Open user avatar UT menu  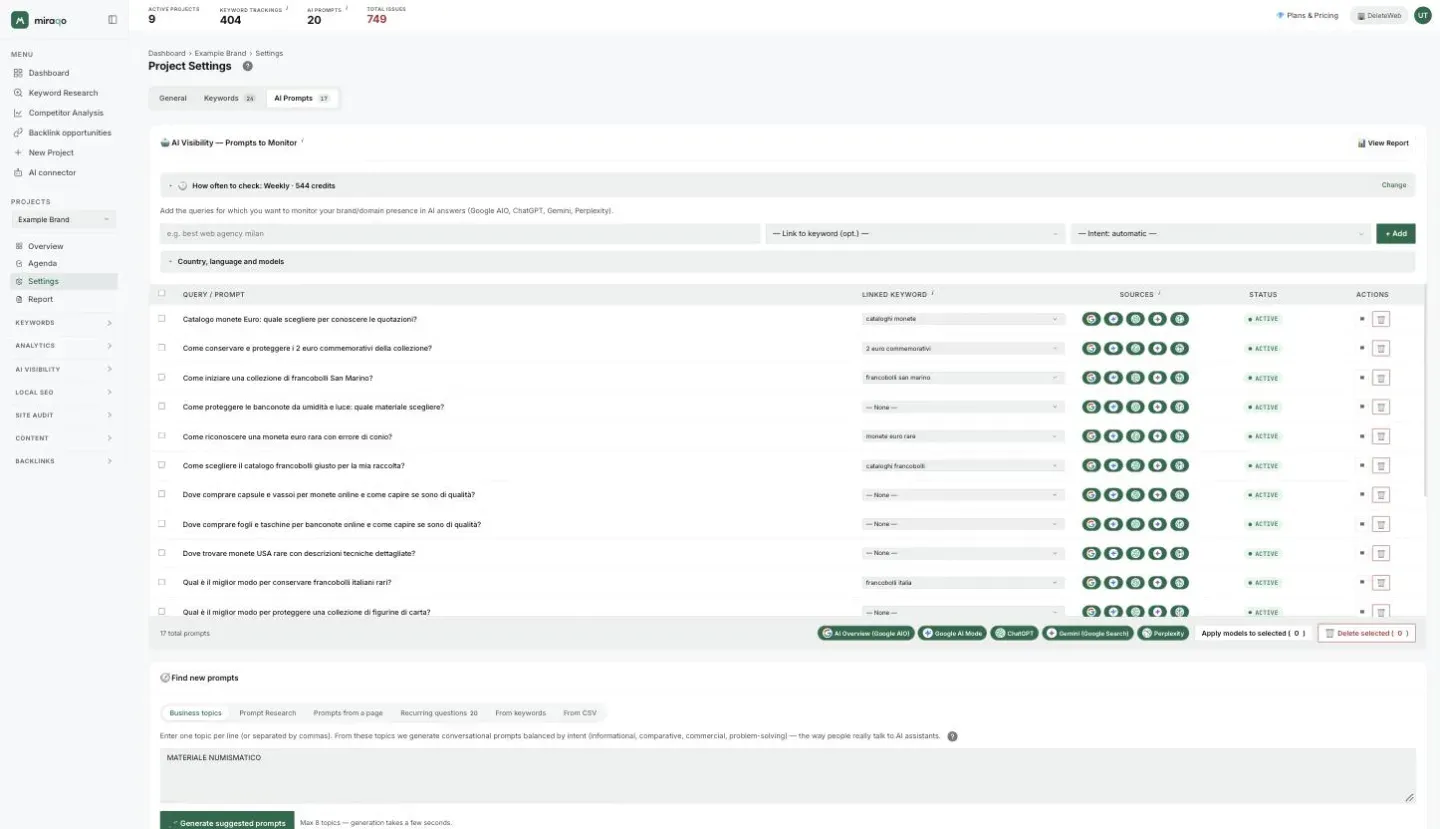[x=1422, y=15]
